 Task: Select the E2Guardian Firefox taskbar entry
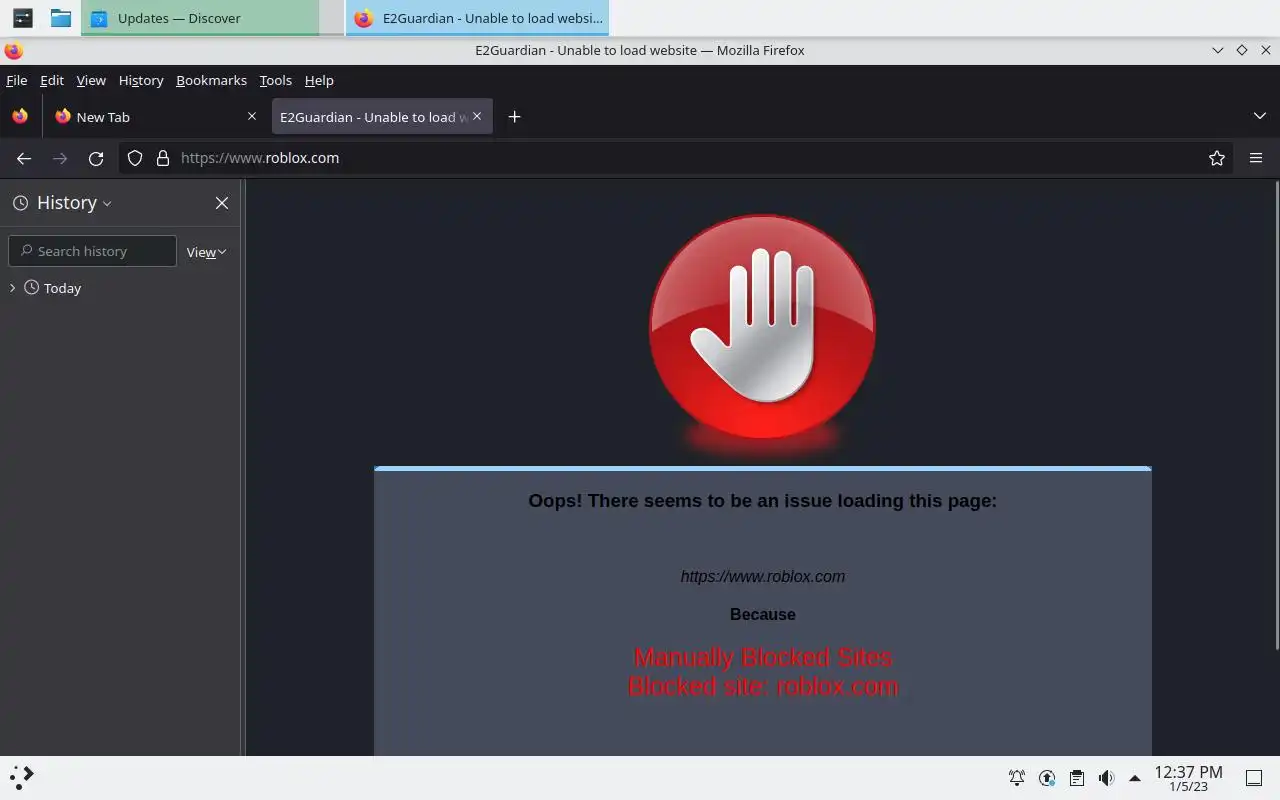pos(477,18)
